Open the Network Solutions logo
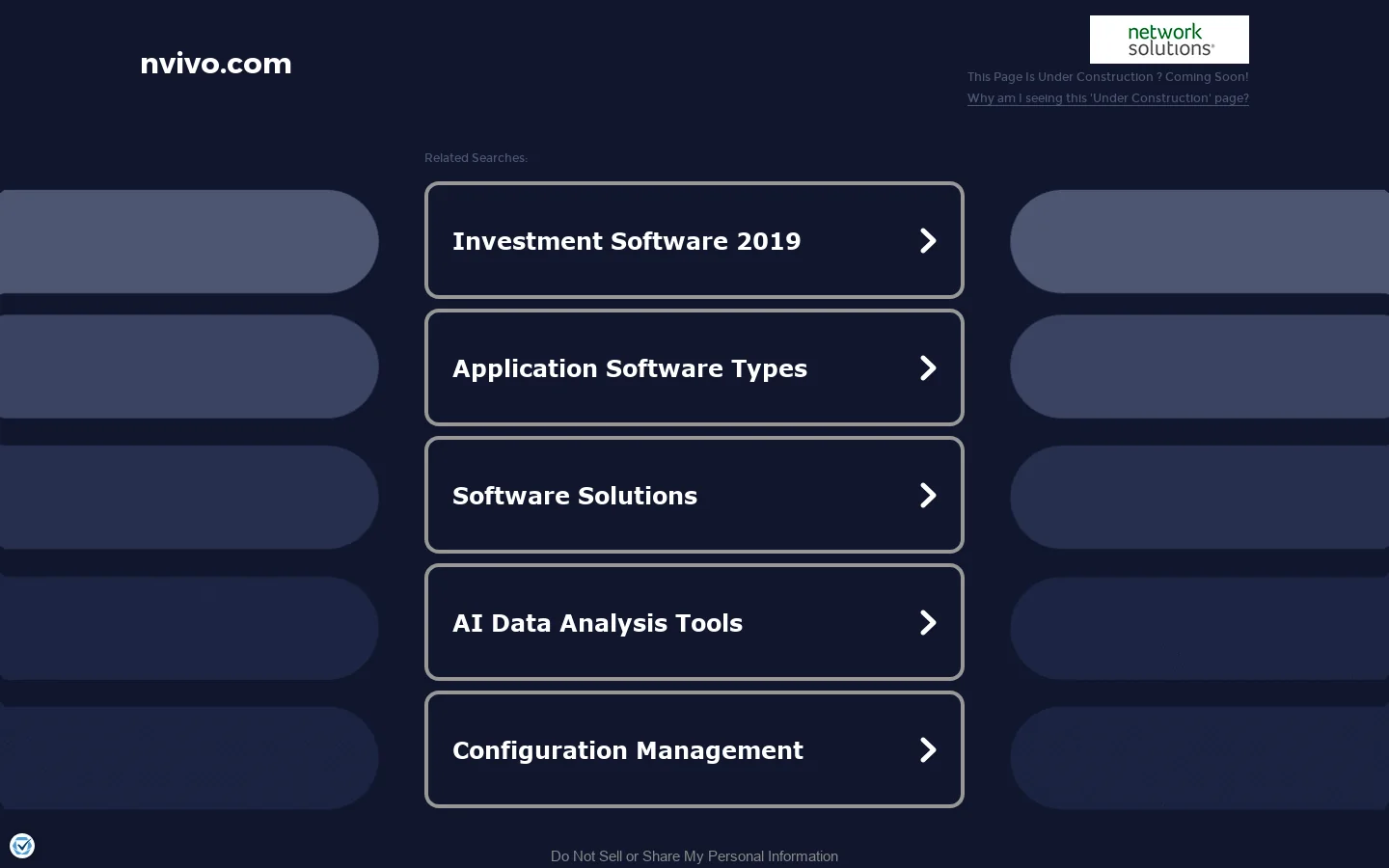The image size is (1389, 868). click(x=1169, y=40)
